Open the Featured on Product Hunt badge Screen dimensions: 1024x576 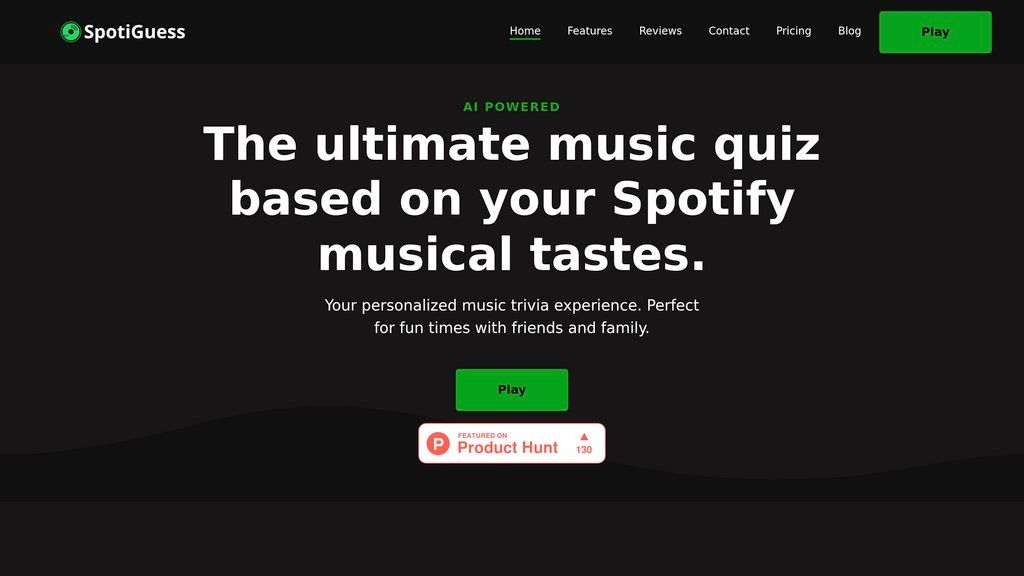[512, 443]
